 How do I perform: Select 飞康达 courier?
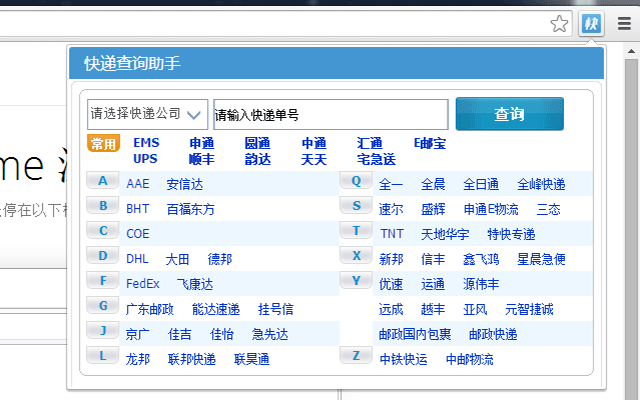[x=195, y=284]
